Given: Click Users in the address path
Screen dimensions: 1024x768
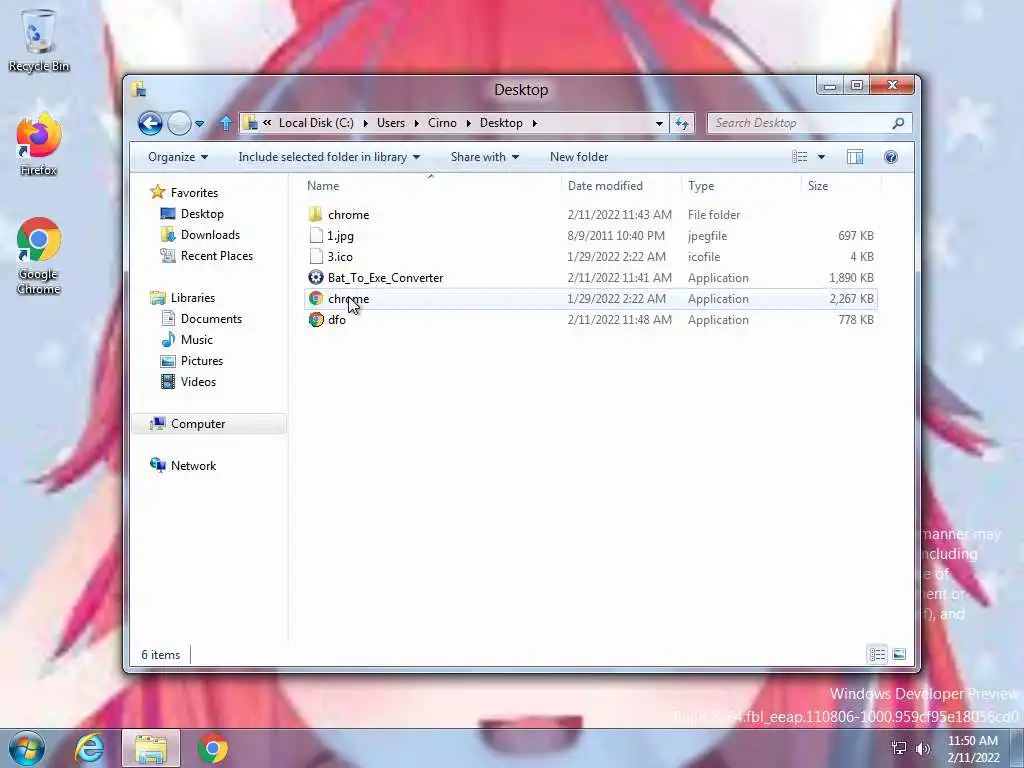Looking at the screenshot, I should (391, 123).
